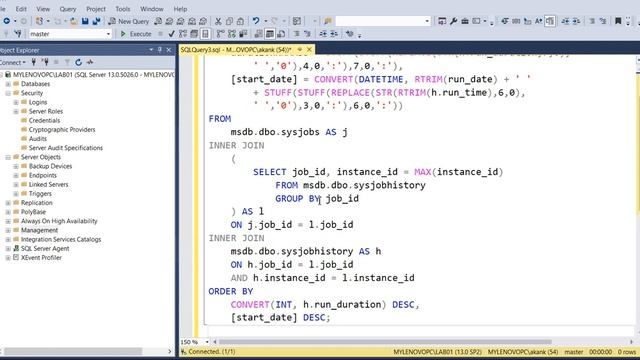This screenshot has width=640, height=360.
Task: Expand the Linked Servers node
Action: point(16,184)
